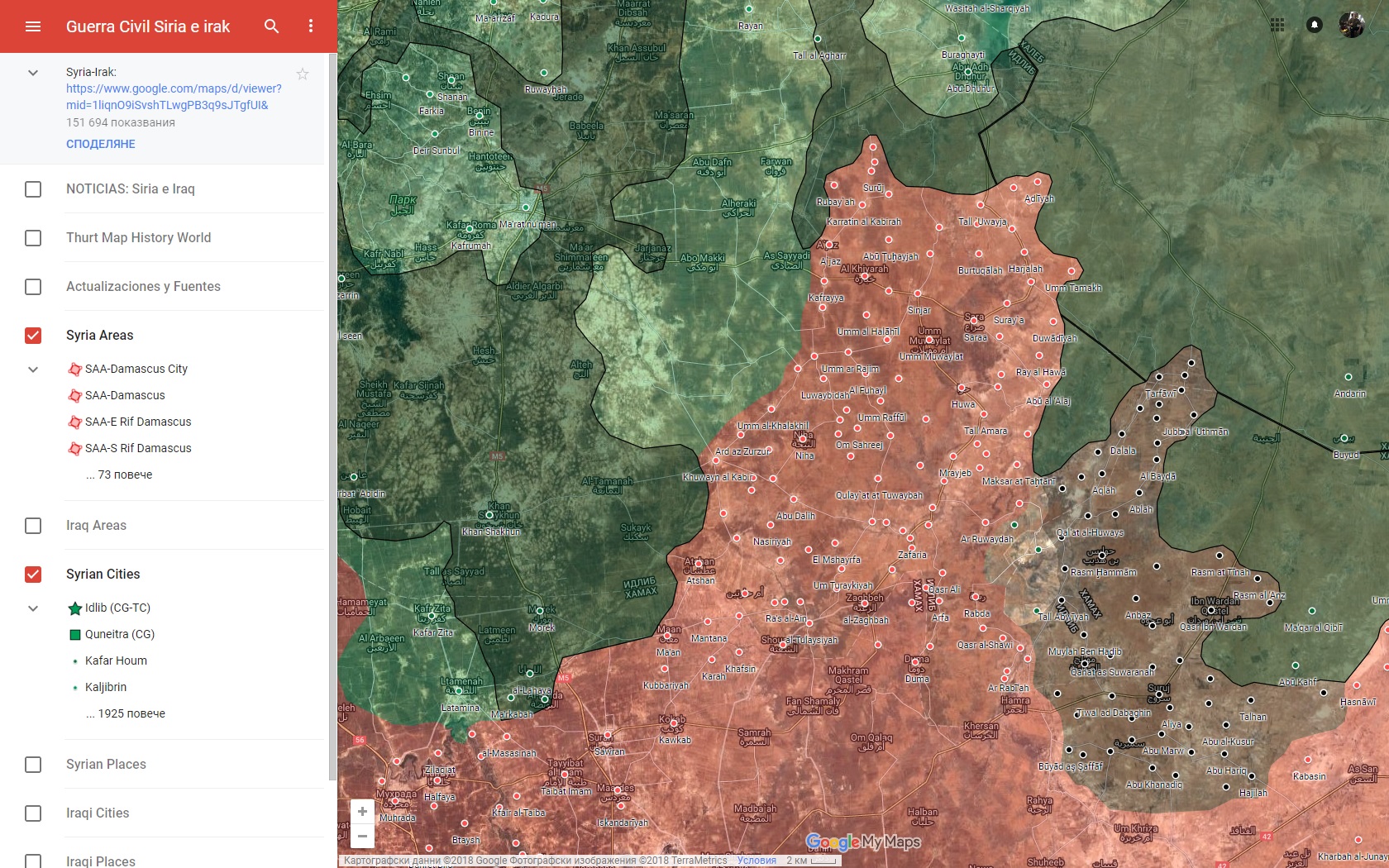The width and height of the screenshot is (1389, 868).
Task: Open the Google apps grid icon
Action: coord(1277,25)
